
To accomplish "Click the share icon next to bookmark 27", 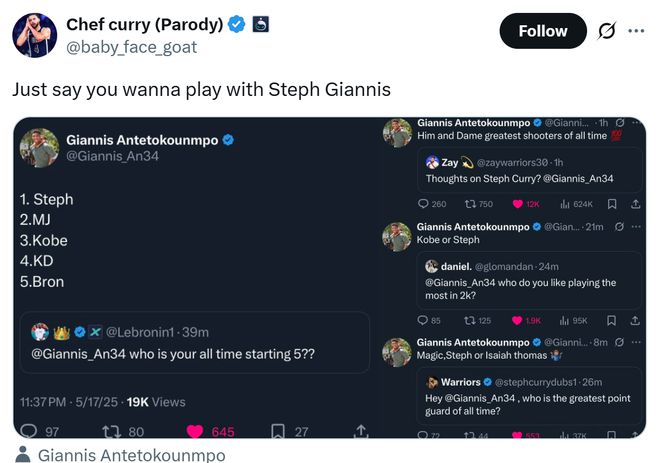I will 361,431.
